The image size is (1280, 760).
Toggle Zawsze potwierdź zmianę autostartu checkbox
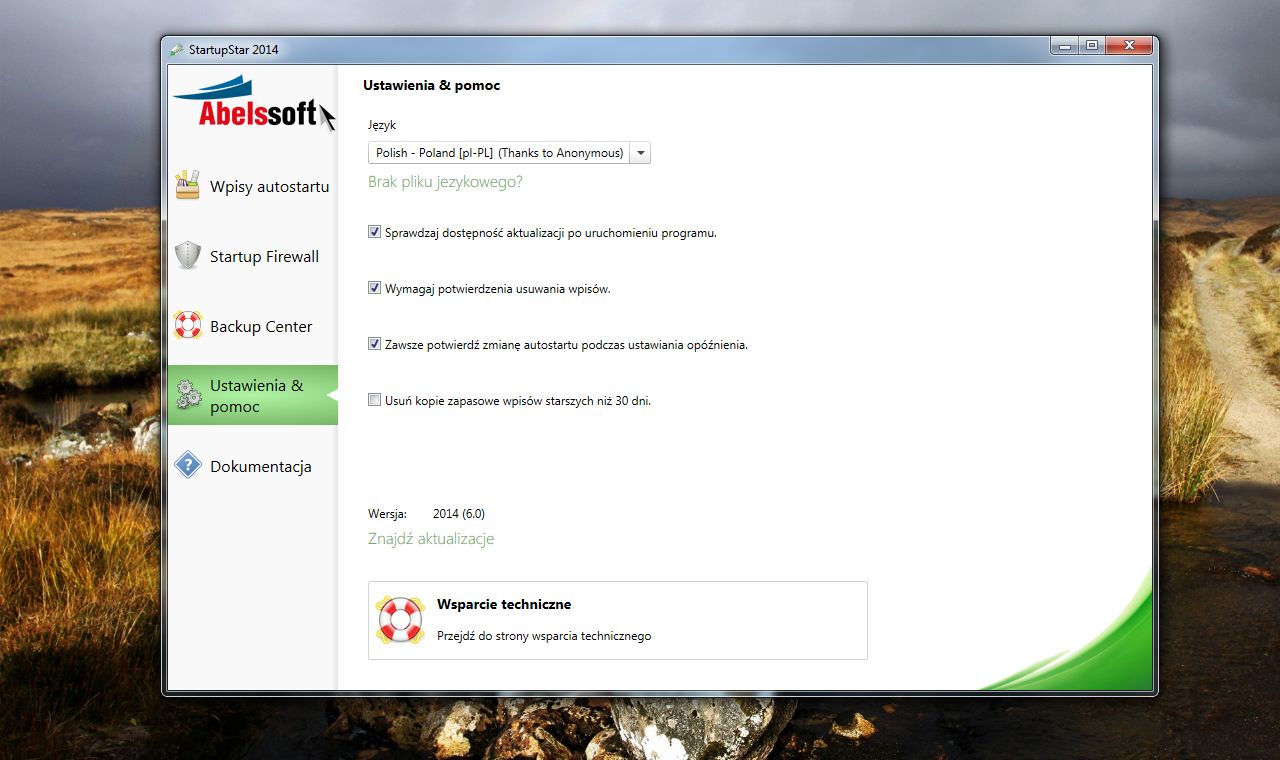[375, 344]
